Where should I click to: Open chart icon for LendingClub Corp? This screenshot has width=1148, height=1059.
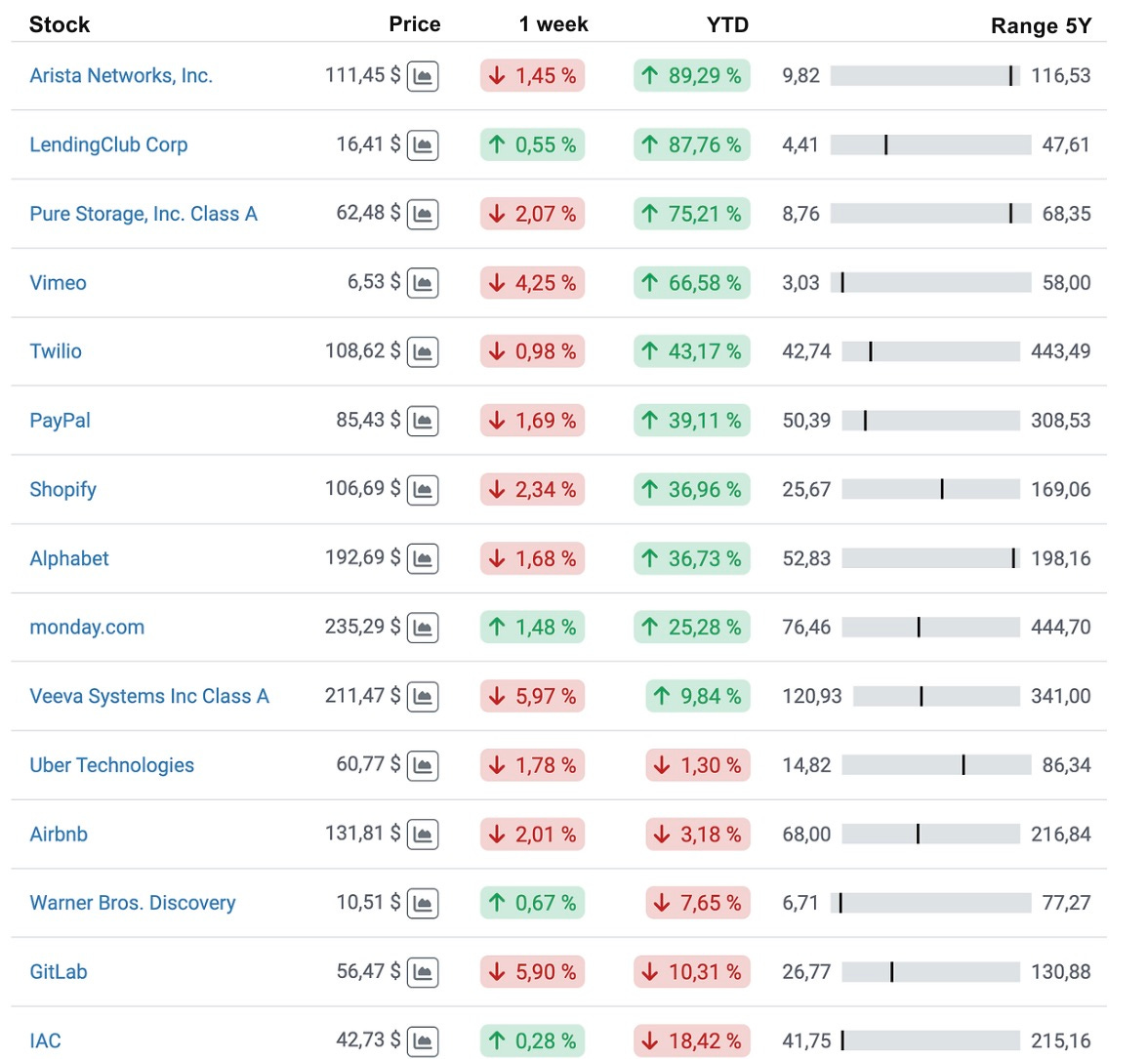pos(423,144)
